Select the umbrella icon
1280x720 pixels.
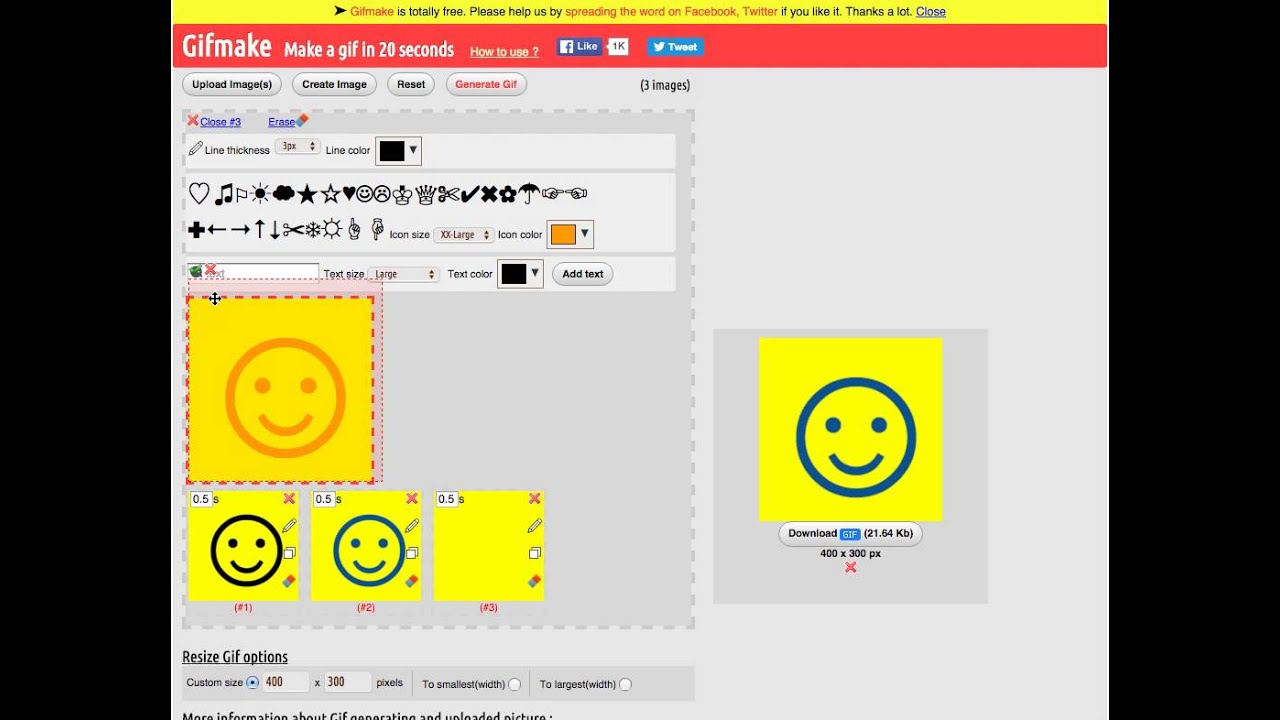528,192
